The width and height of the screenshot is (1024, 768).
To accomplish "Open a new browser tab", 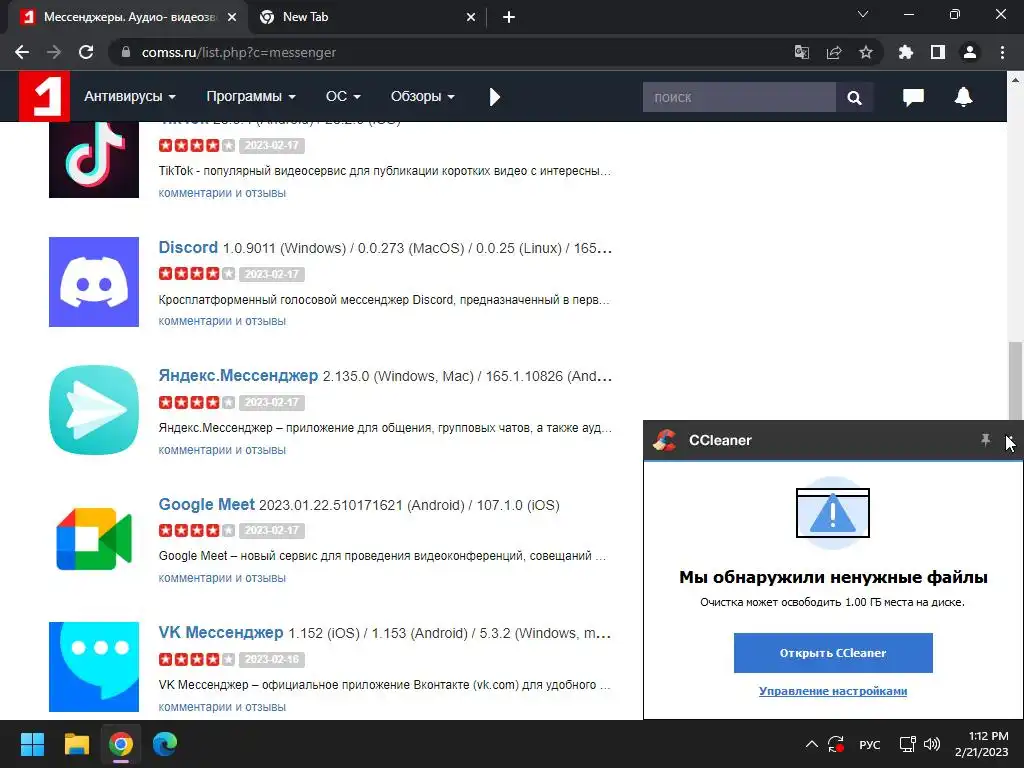I will click(x=509, y=17).
